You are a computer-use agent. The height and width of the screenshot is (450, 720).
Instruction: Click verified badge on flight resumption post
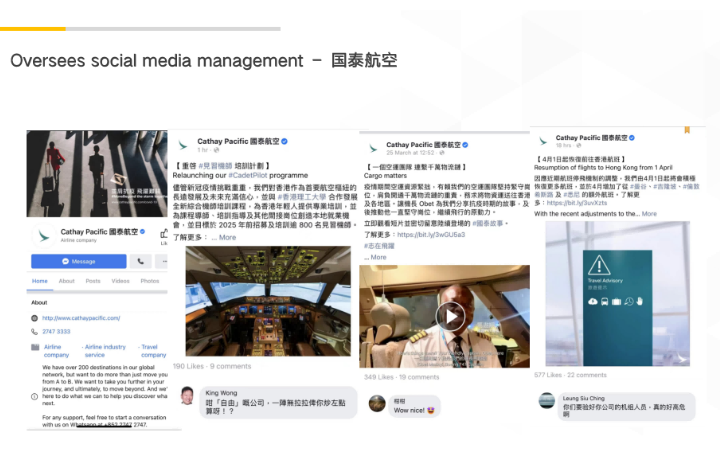click(632, 138)
